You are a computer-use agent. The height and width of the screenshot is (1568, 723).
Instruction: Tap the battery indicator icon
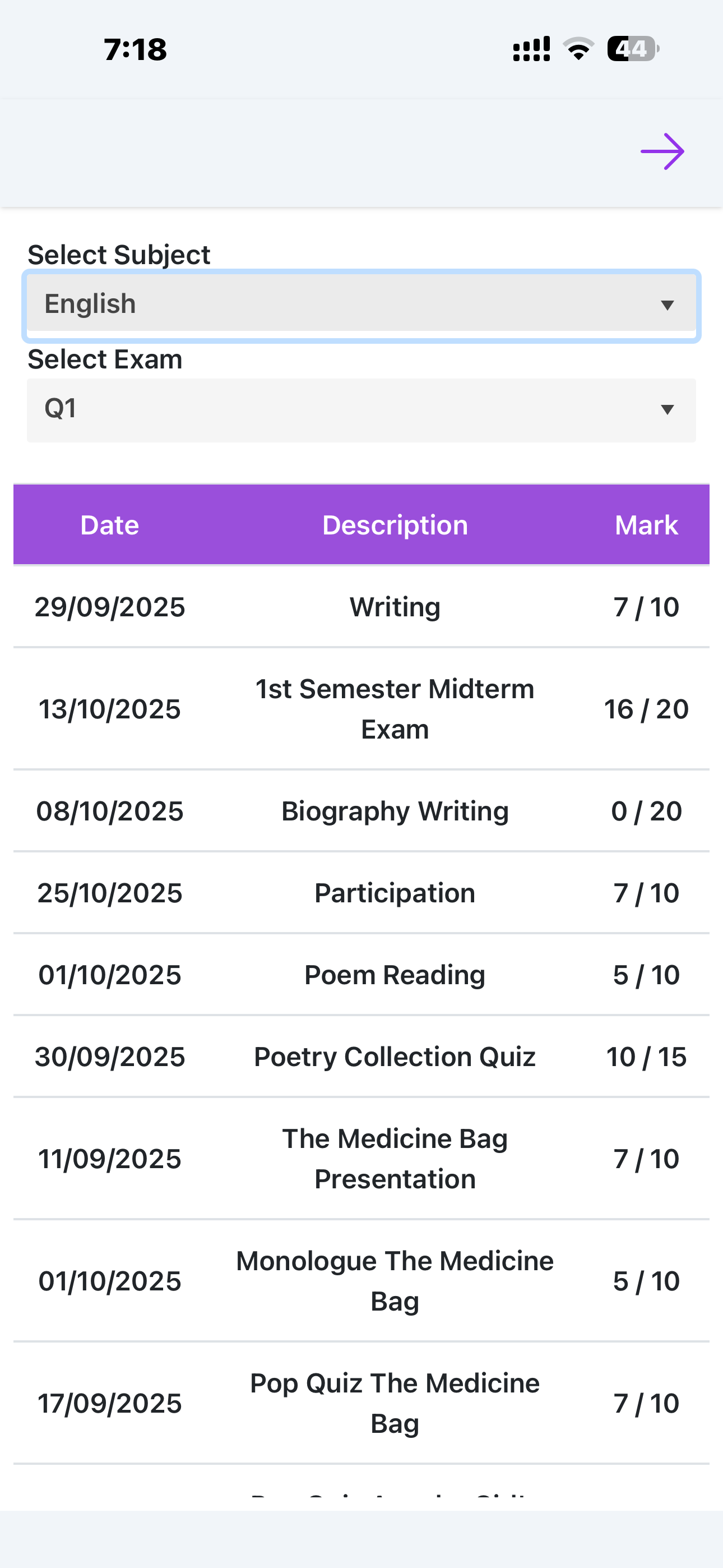click(x=633, y=49)
